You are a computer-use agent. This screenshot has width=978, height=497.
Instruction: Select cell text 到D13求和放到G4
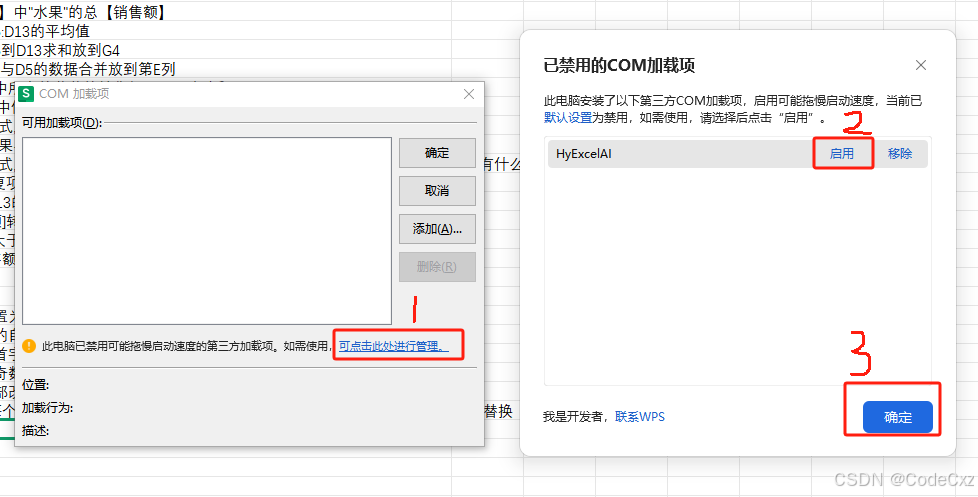coord(60,50)
